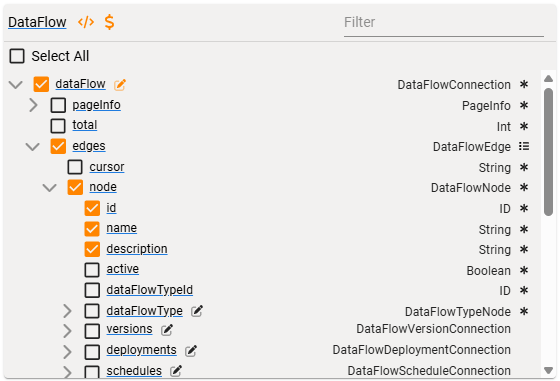Click the asterisk in the description row
Screen dimensions: 560x381
524,249
